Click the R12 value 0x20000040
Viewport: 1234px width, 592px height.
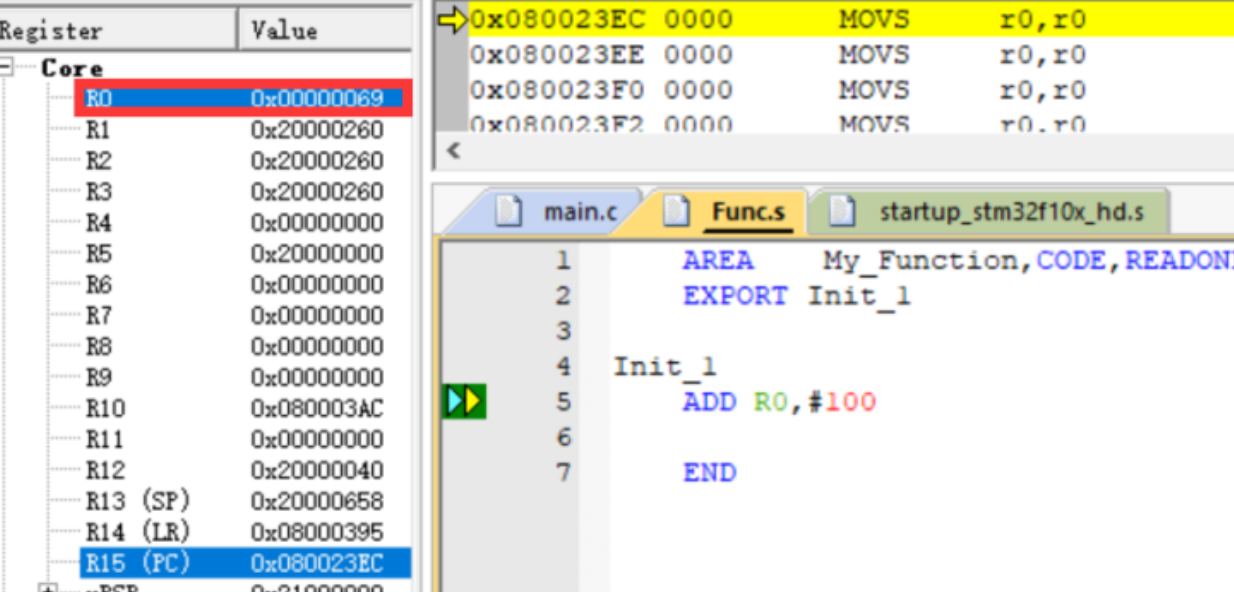click(x=317, y=471)
